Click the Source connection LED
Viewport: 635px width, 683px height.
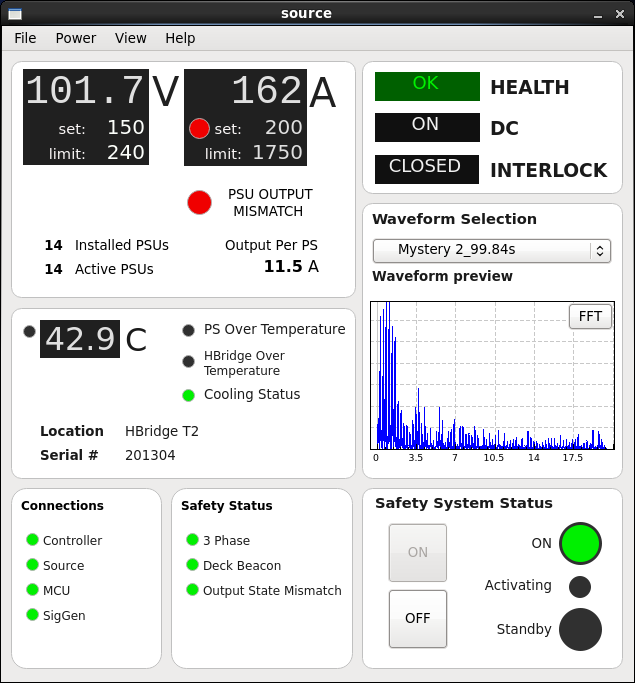pyautogui.click(x=32, y=565)
